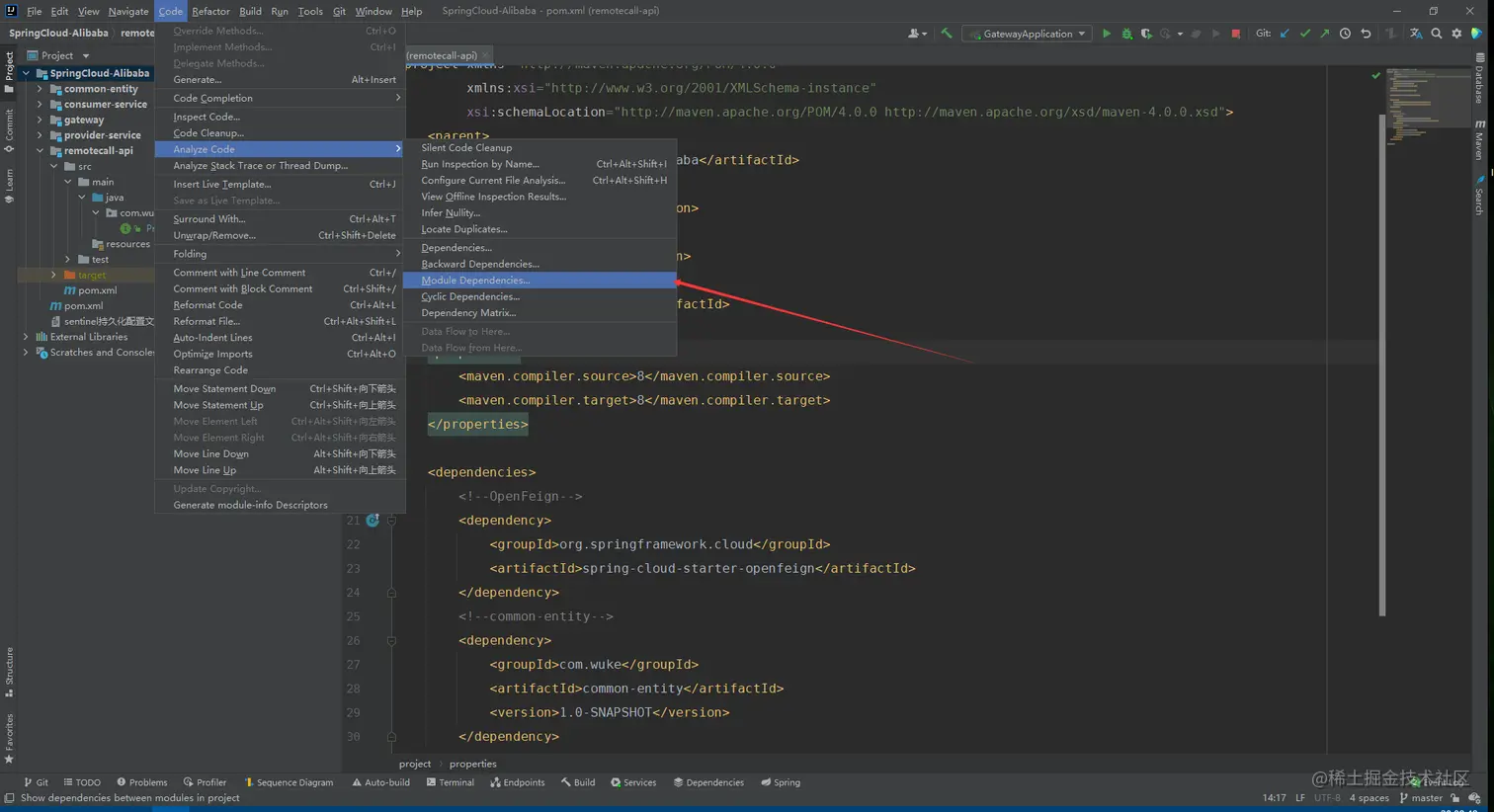
Task: Start debugging with the bug icon
Action: click(x=1126, y=33)
